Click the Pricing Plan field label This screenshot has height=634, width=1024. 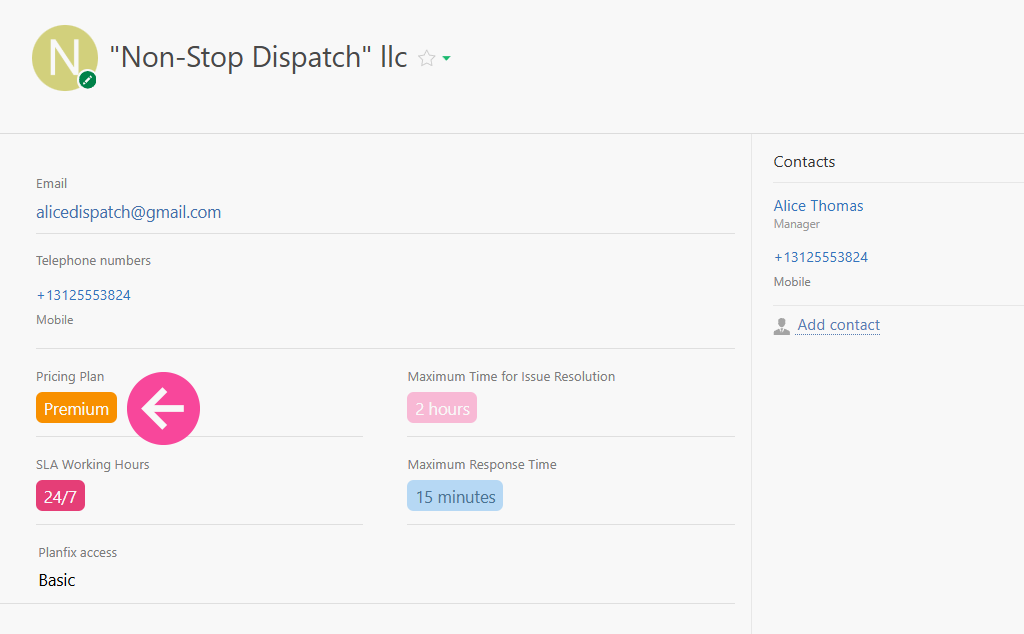coord(70,376)
